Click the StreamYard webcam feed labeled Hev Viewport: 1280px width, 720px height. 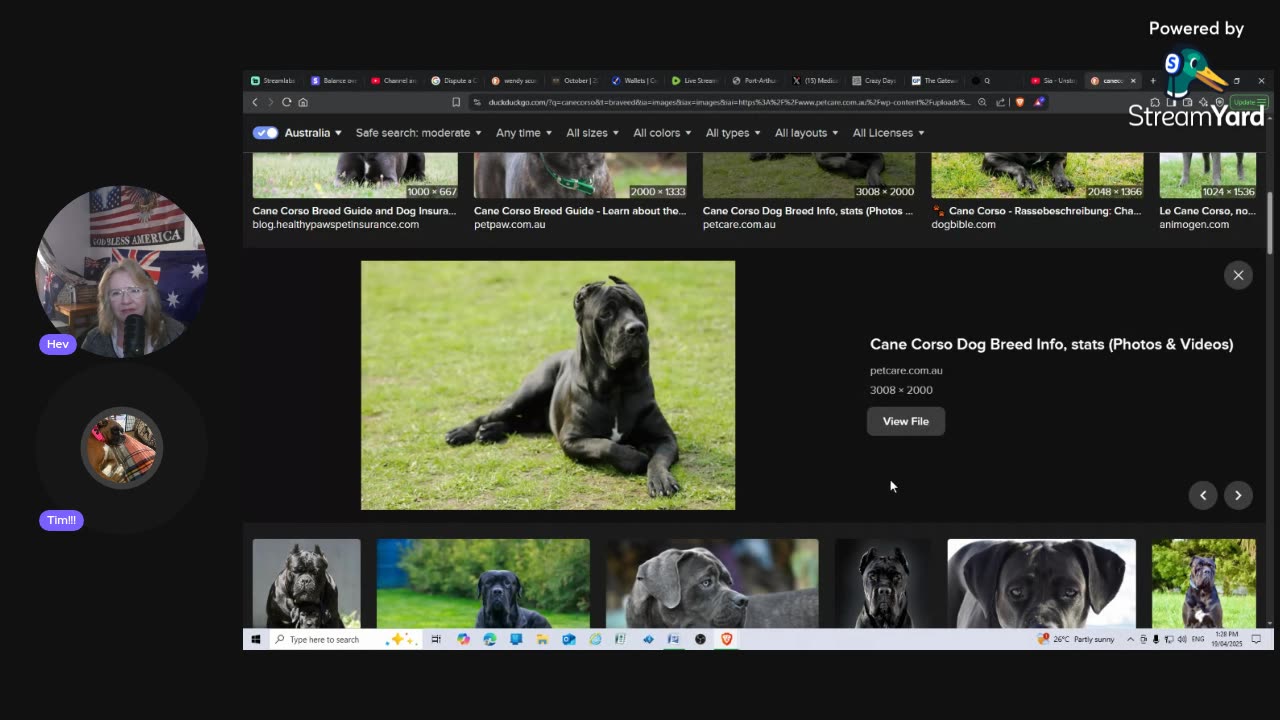[121, 271]
